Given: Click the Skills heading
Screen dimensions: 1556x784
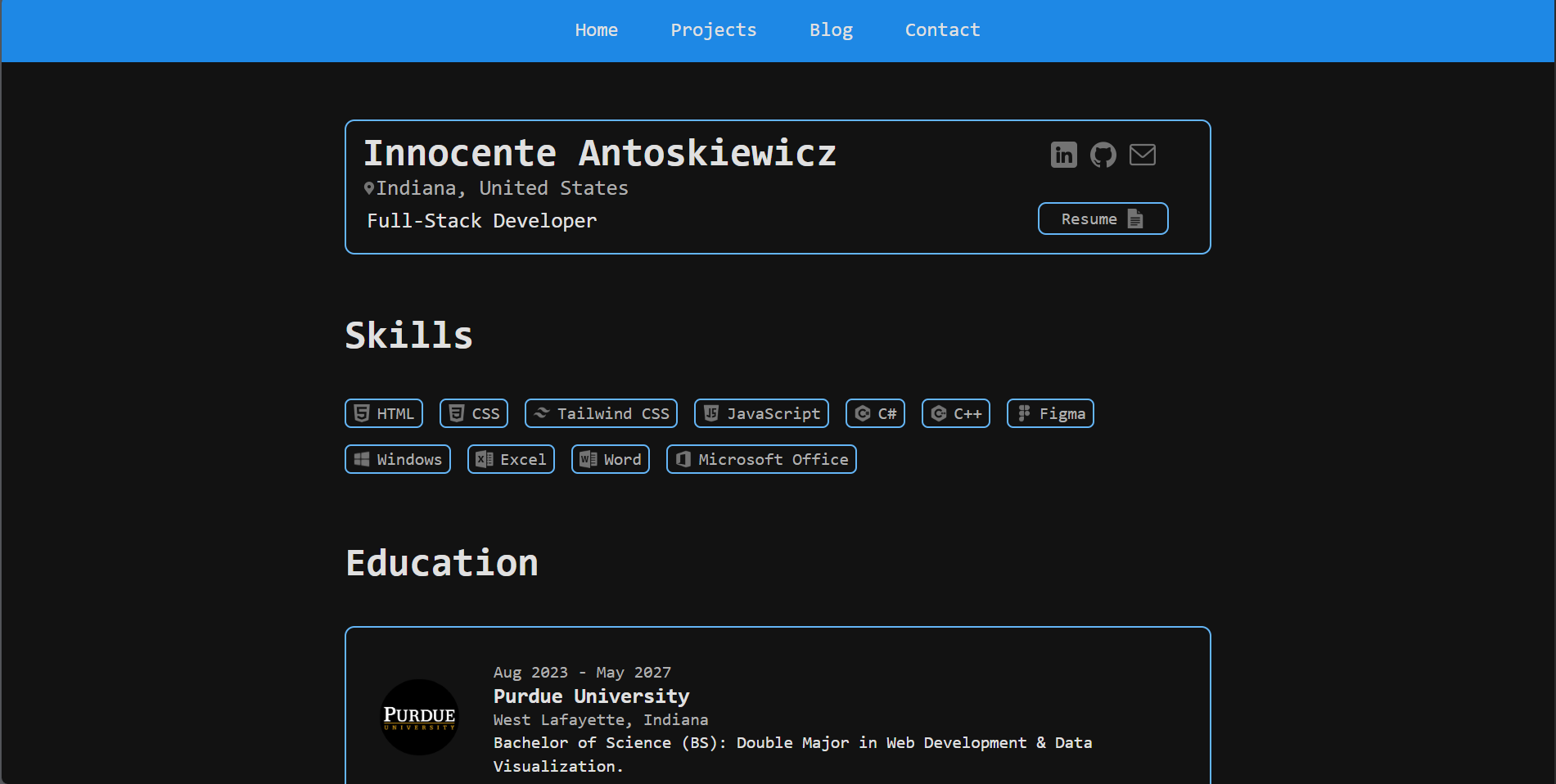Looking at the screenshot, I should [x=409, y=336].
